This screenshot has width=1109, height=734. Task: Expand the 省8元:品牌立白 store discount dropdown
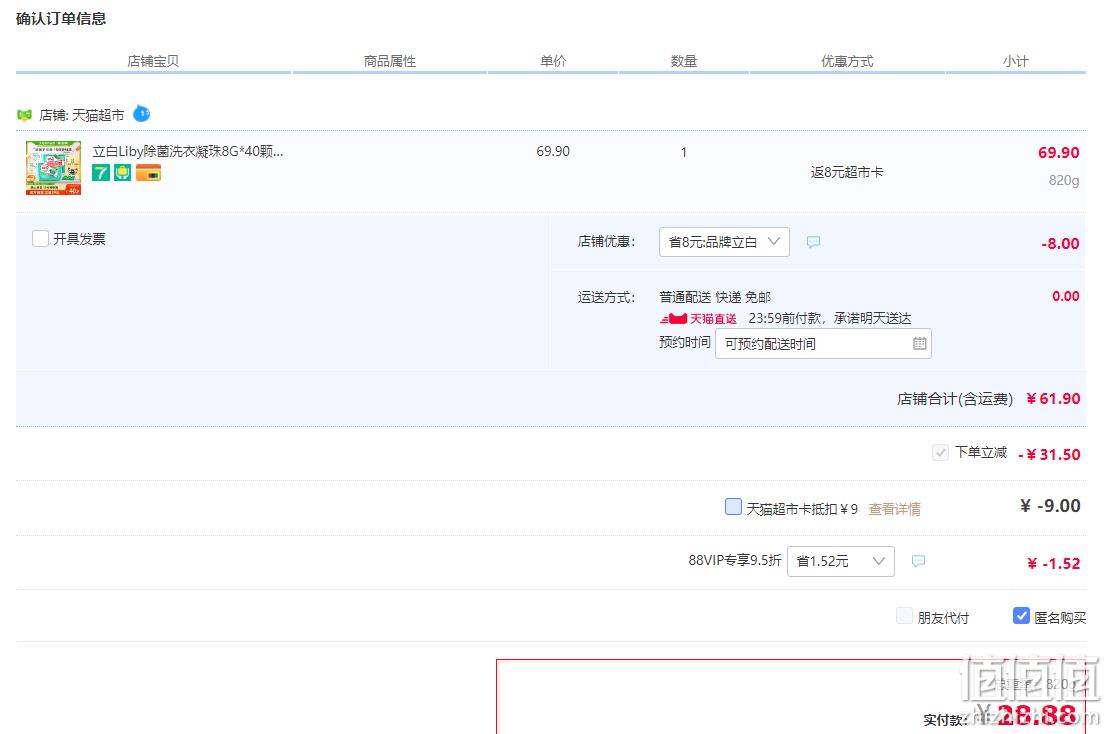pyautogui.click(x=724, y=242)
